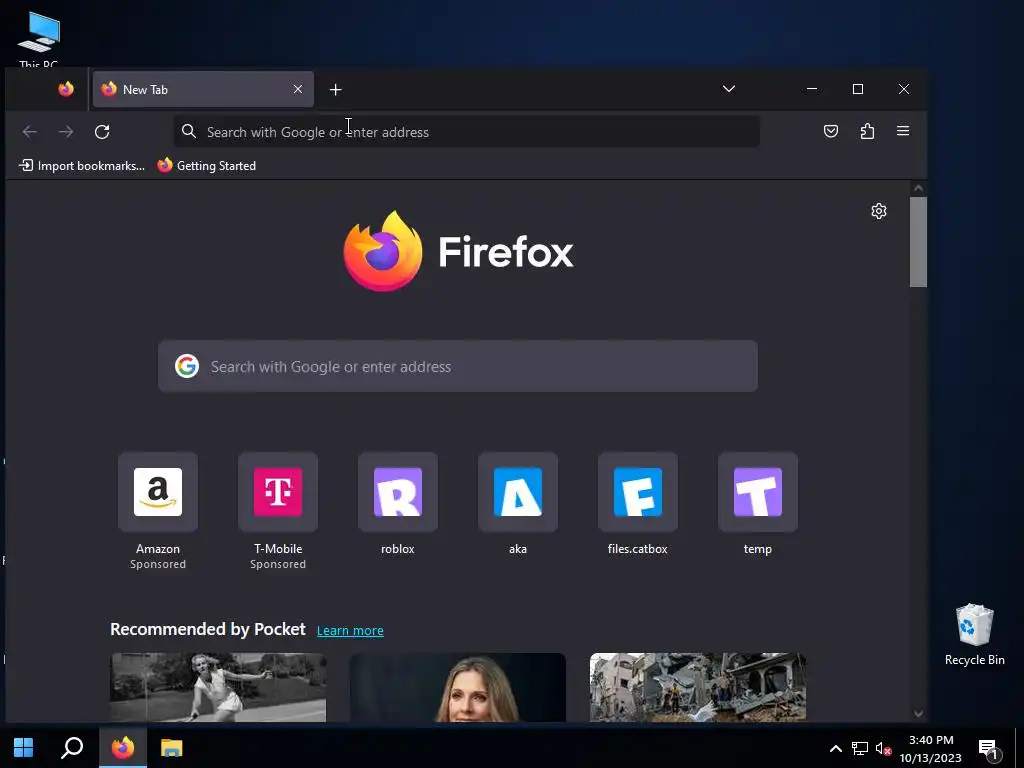Click the page scrollbar up arrow
1024x768 pixels.
[918, 188]
